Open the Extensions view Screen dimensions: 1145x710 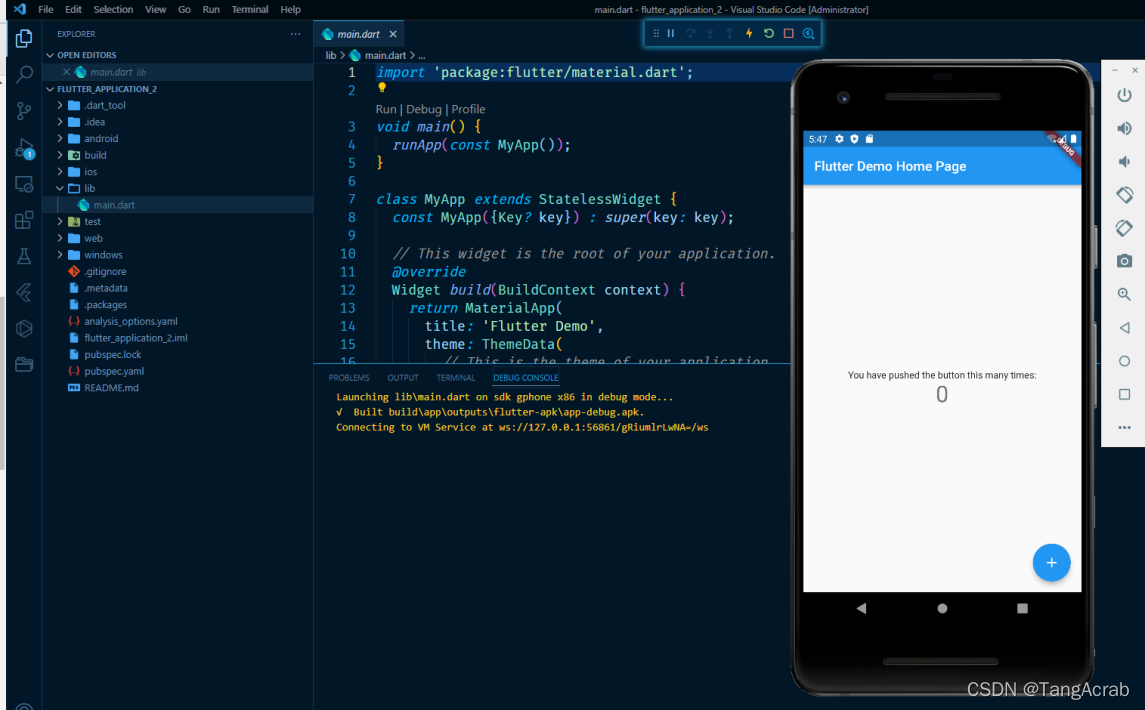point(24,220)
